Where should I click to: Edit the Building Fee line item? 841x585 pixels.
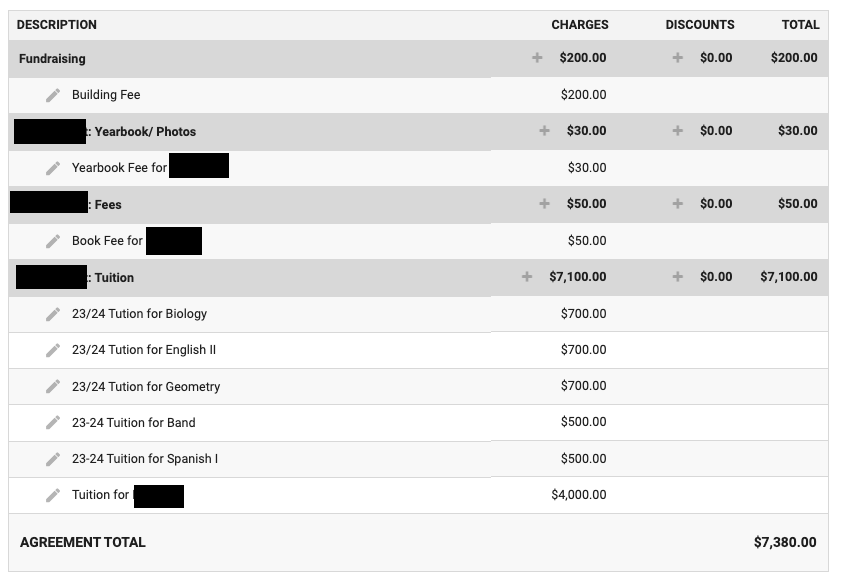[x=53, y=95]
